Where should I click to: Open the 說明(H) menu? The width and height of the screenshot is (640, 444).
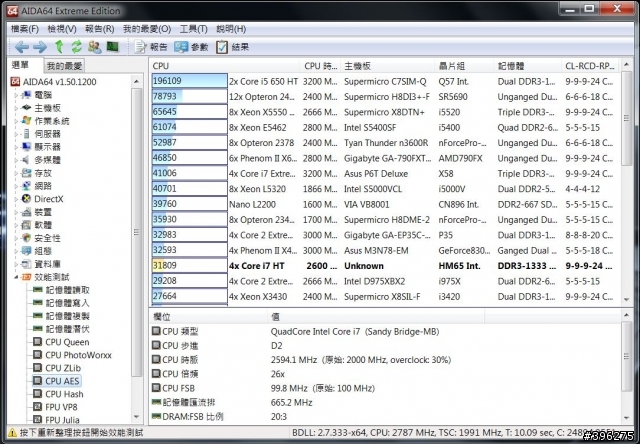(x=231, y=29)
